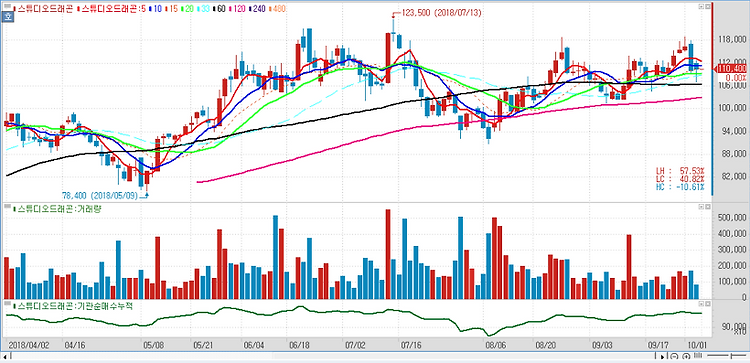Maximize the price chart pane
This screenshot has height=363, width=750.
pos(708,7)
